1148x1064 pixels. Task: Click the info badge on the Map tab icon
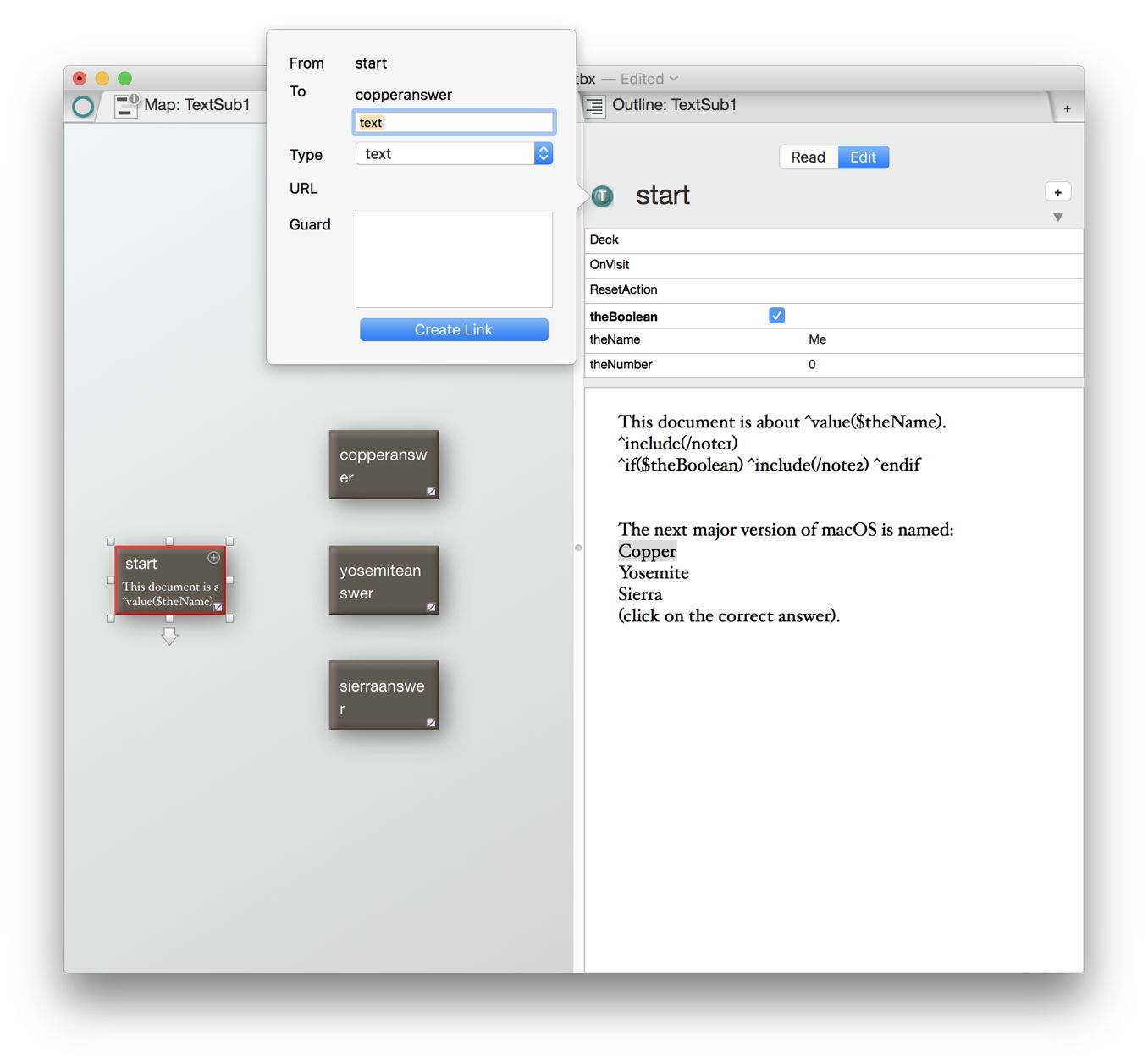point(132,97)
